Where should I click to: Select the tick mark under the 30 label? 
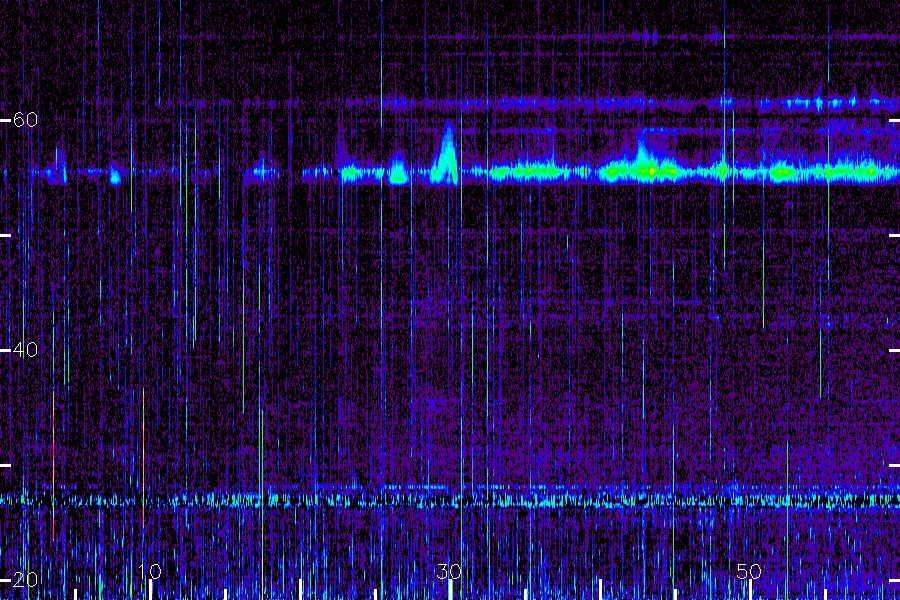[451, 590]
